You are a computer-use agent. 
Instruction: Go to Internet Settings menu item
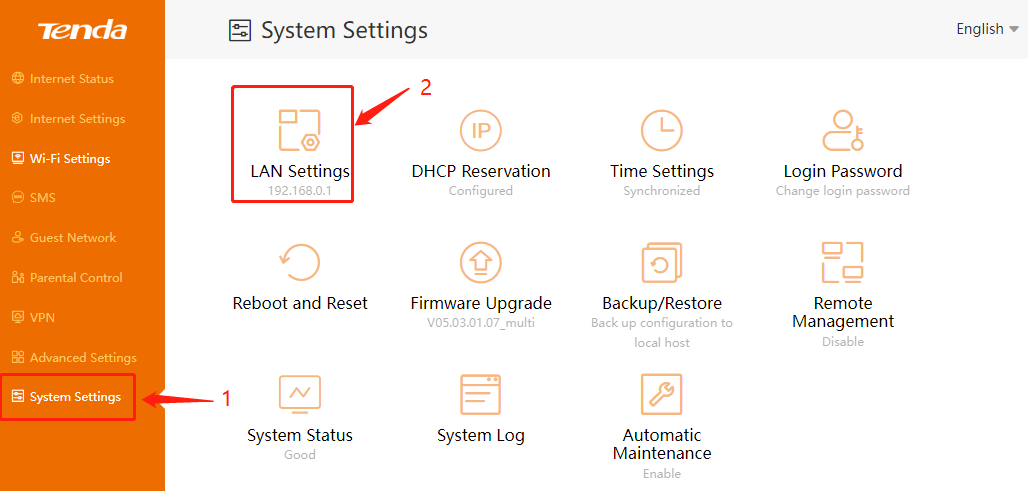point(77,119)
